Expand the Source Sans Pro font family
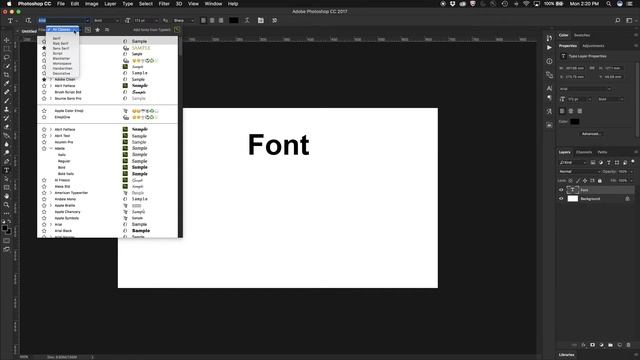640x360 pixels. tap(51, 98)
